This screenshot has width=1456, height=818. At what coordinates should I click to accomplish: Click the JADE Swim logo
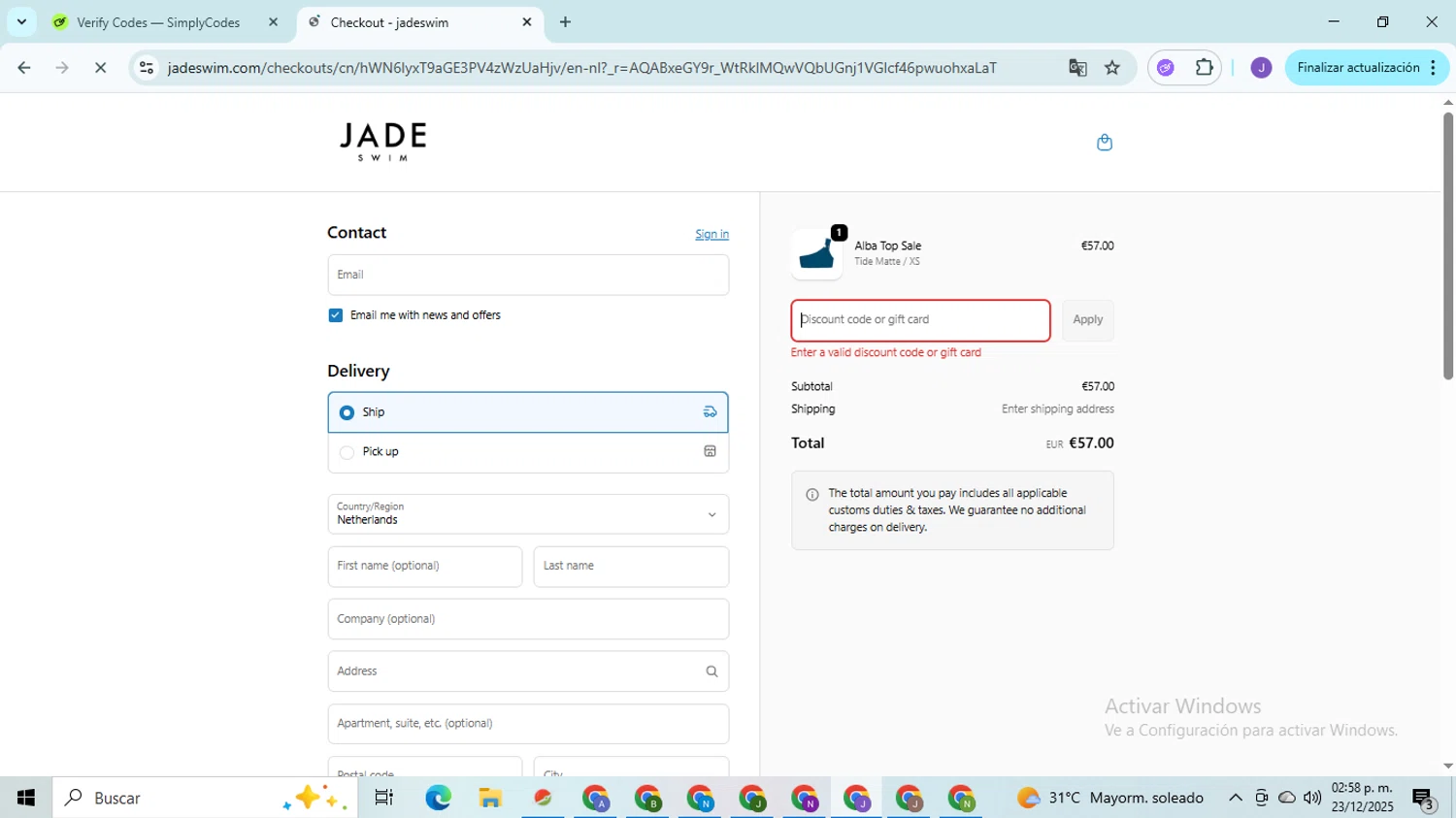(x=382, y=142)
